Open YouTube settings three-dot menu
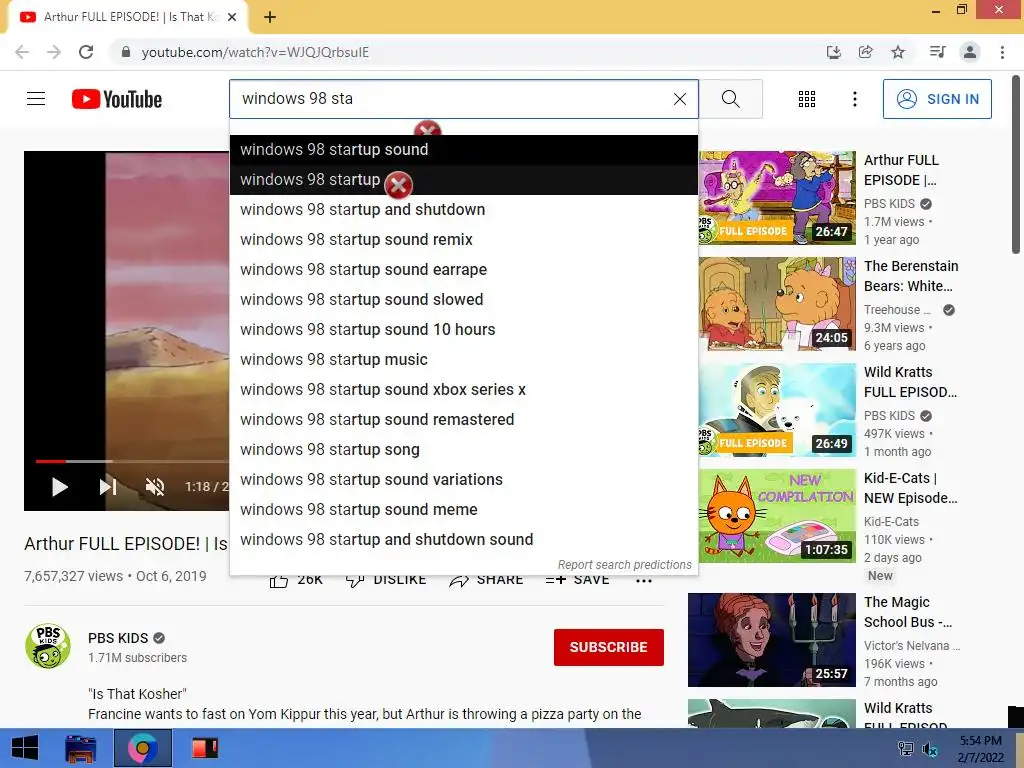Image resolution: width=1024 pixels, height=768 pixels. coord(854,99)
